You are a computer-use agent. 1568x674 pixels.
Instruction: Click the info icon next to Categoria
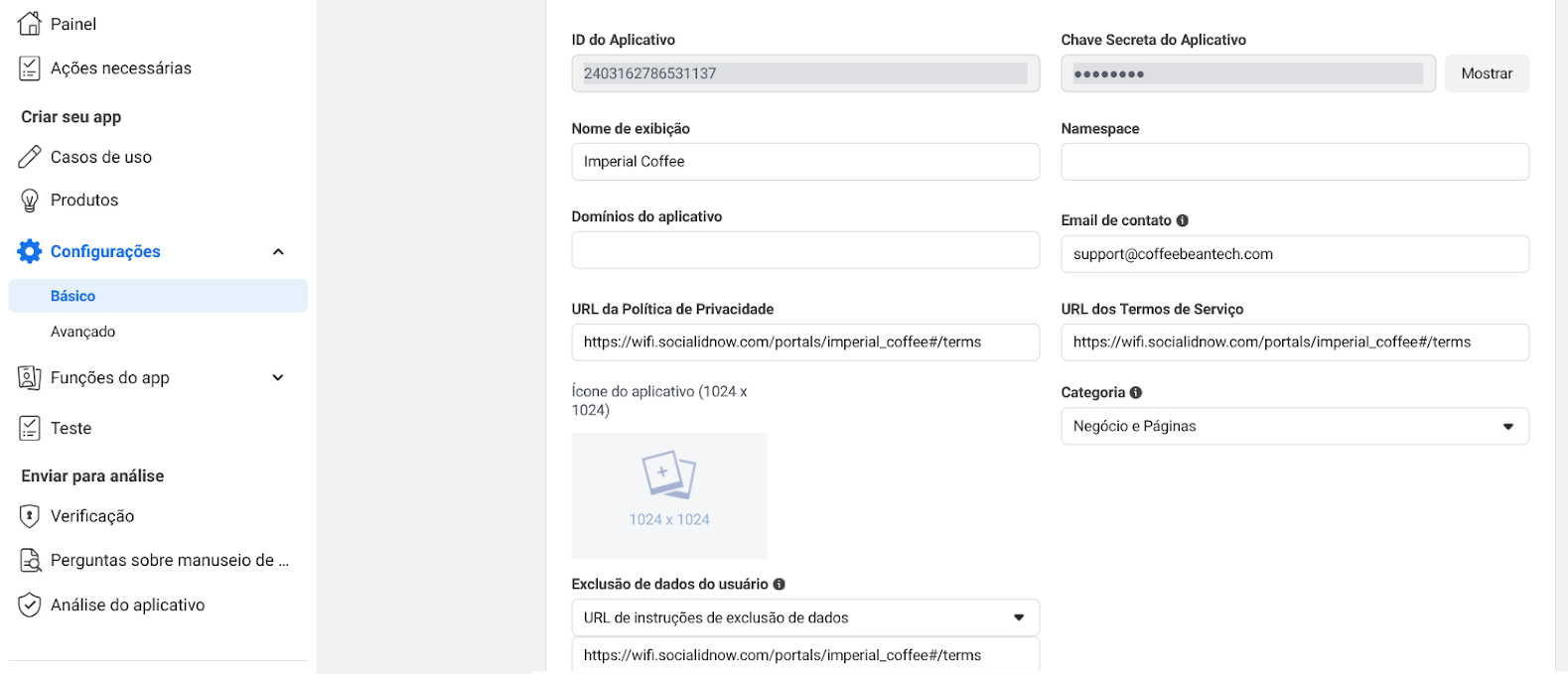point(1135,392)
